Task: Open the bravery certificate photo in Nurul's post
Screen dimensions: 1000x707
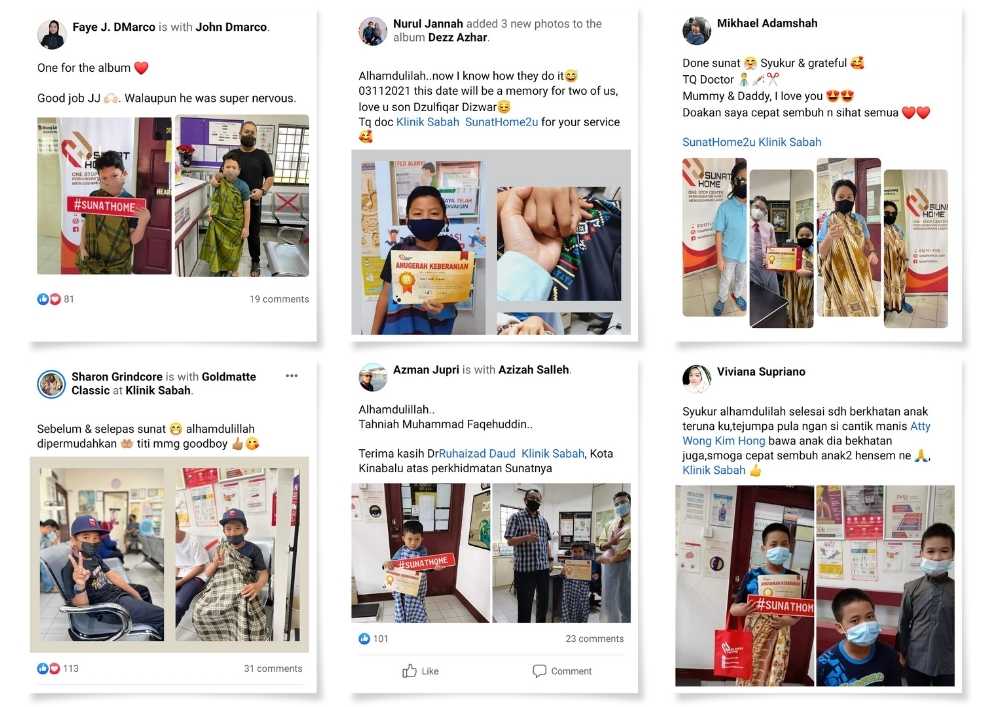Action: tap(418, 247)
